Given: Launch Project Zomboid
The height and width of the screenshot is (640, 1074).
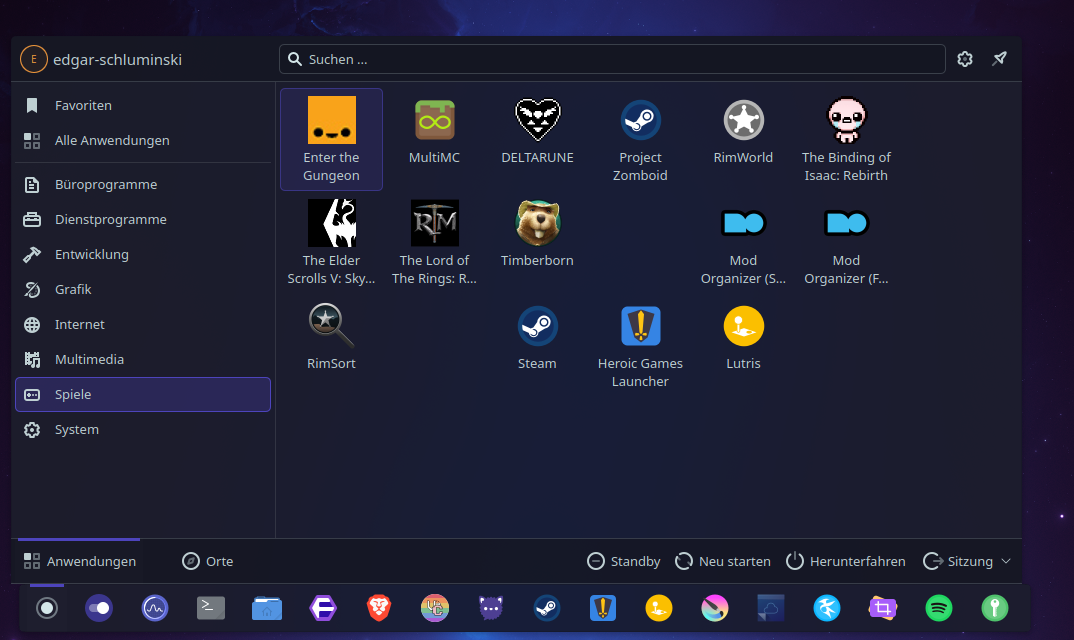Looking at the screenshot, I should coord(640,139).
